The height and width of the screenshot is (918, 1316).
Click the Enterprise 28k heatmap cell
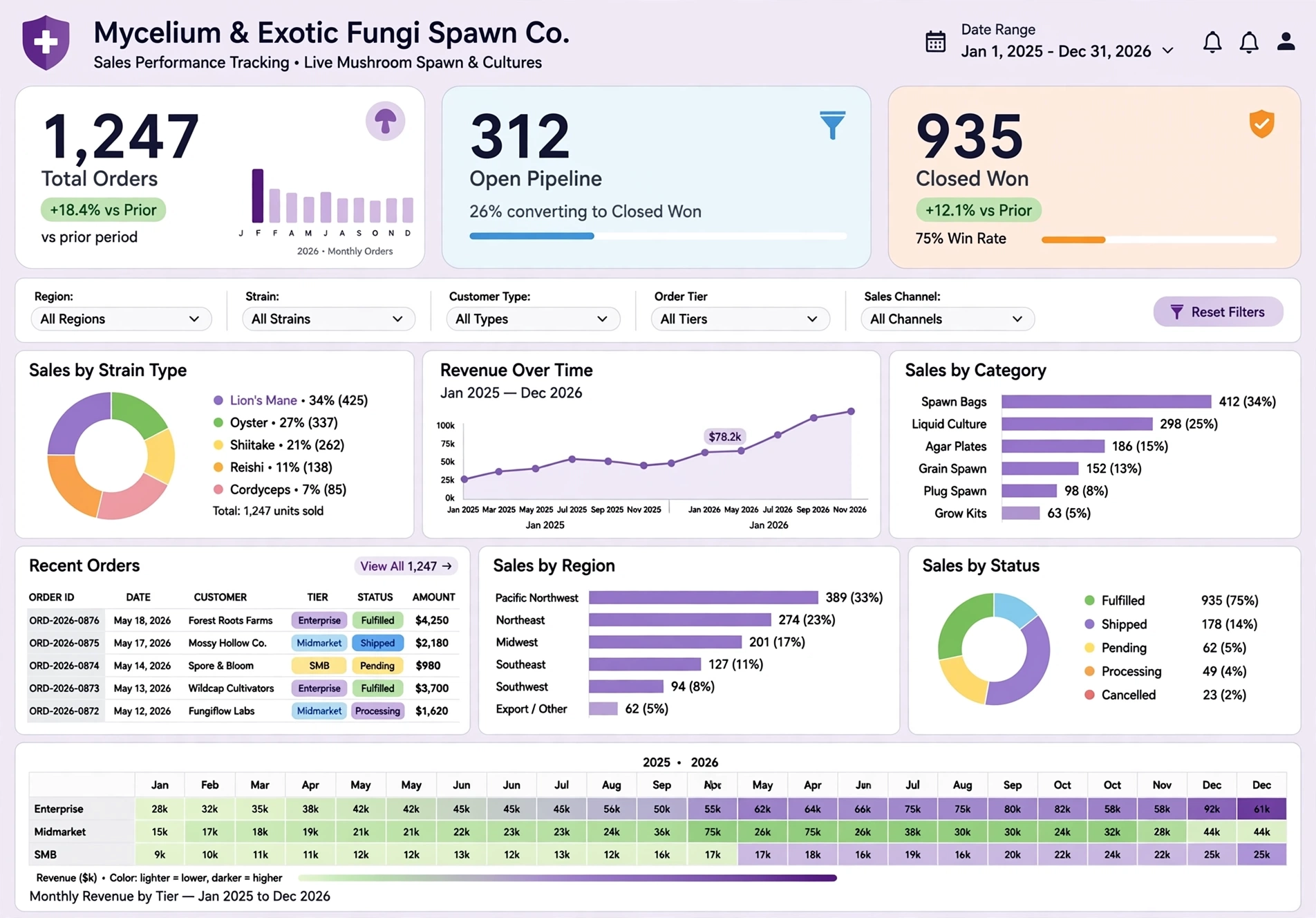pos(160,809)
